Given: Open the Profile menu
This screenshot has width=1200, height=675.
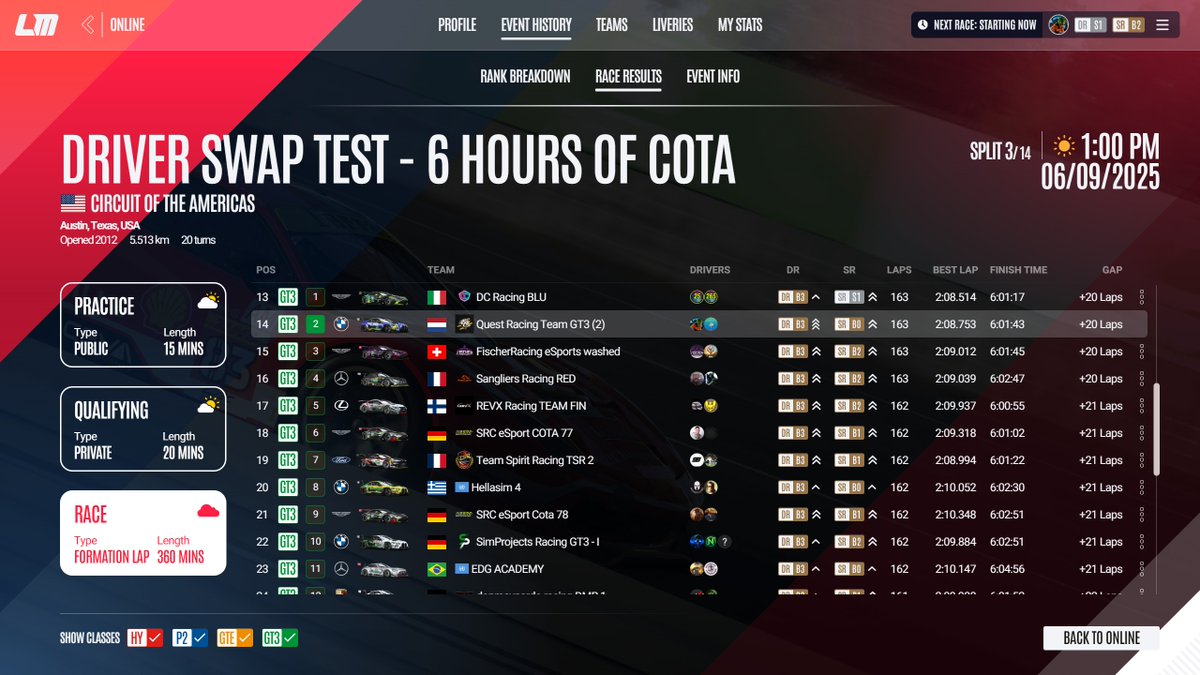Looking at the screenshot, I should point(457,25).
